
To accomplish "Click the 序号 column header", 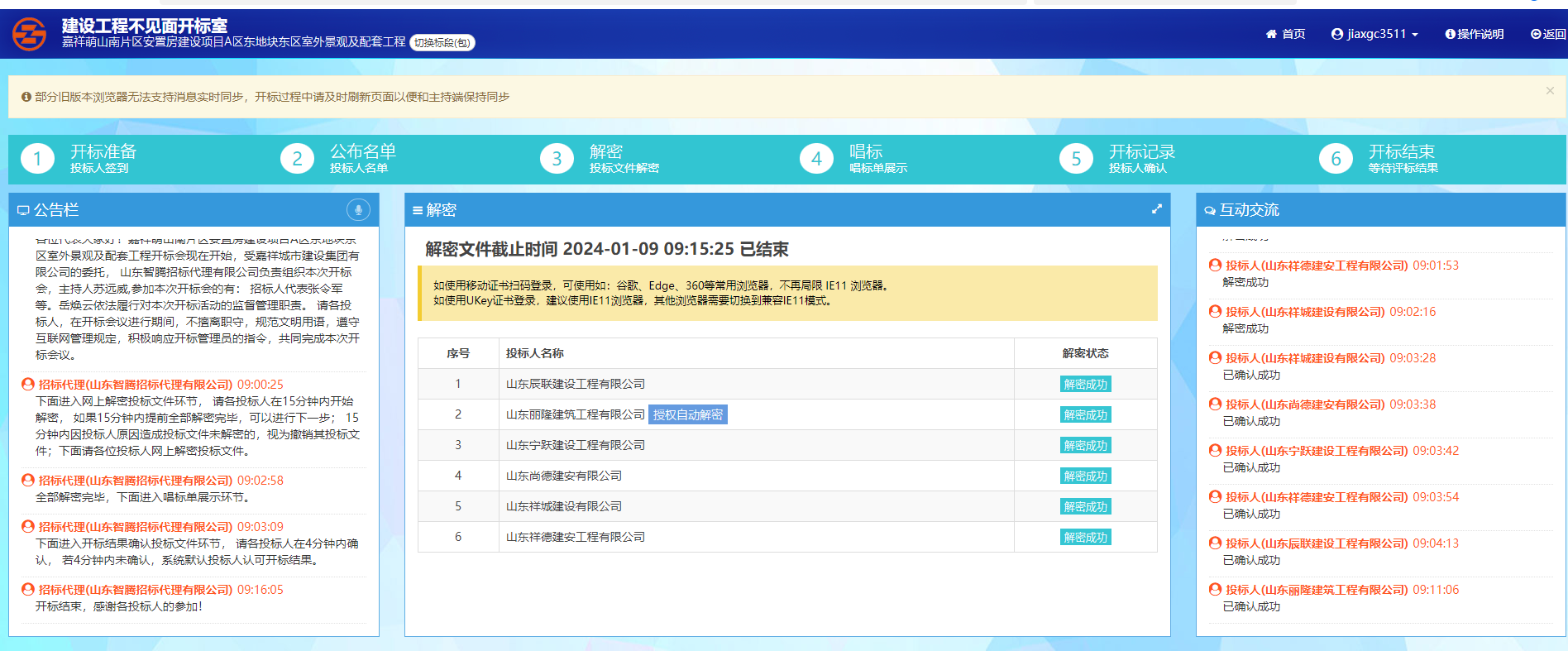I will point(458,353).
